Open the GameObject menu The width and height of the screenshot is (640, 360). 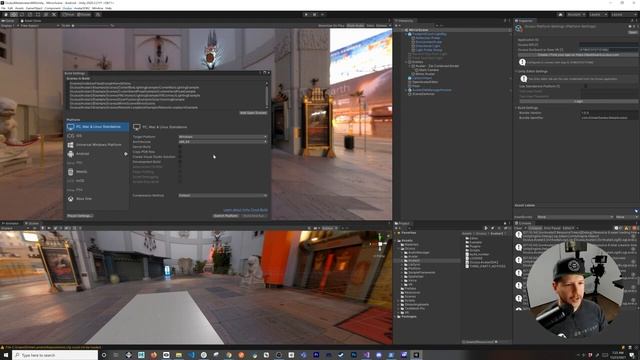click(34, 8)
